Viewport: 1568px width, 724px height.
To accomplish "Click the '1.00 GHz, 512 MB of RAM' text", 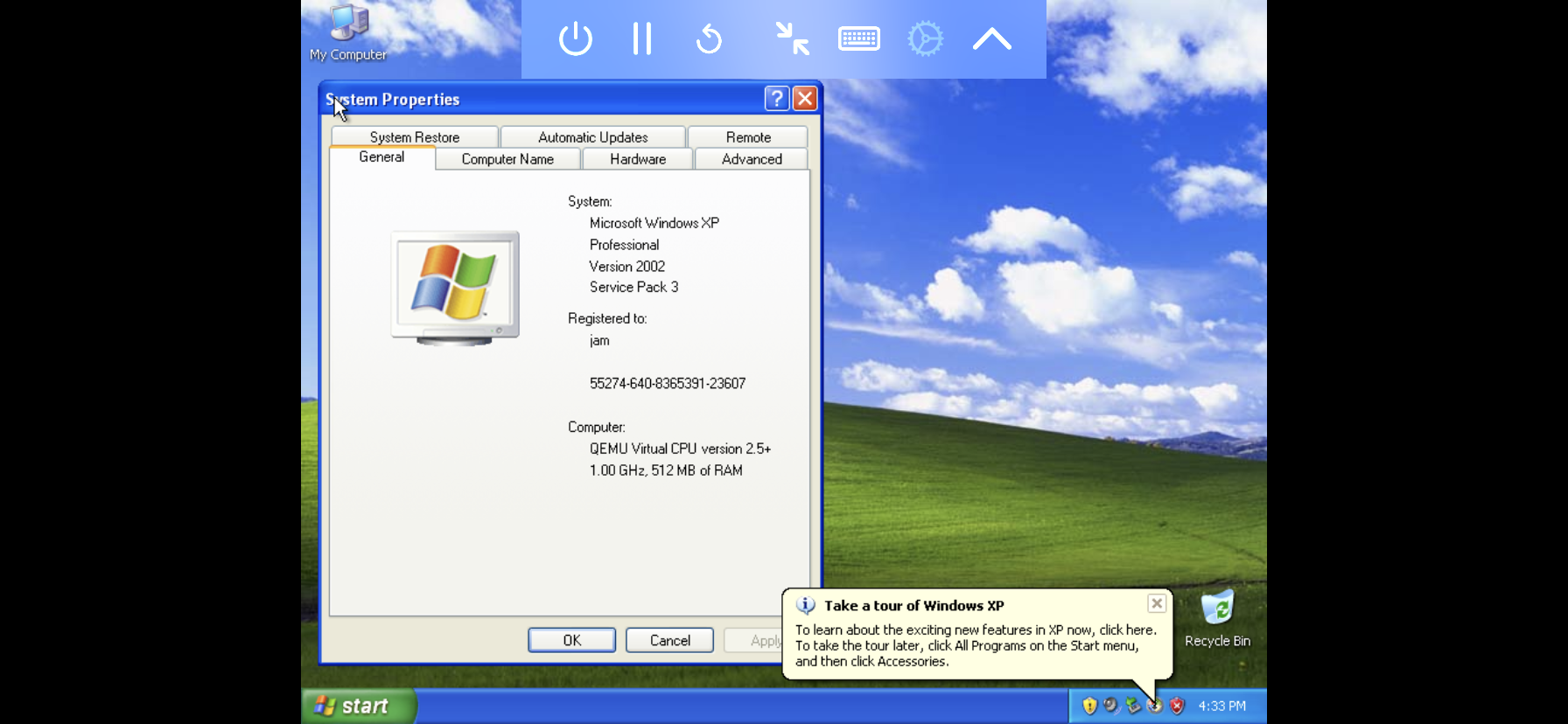I will tap(666, 470).
